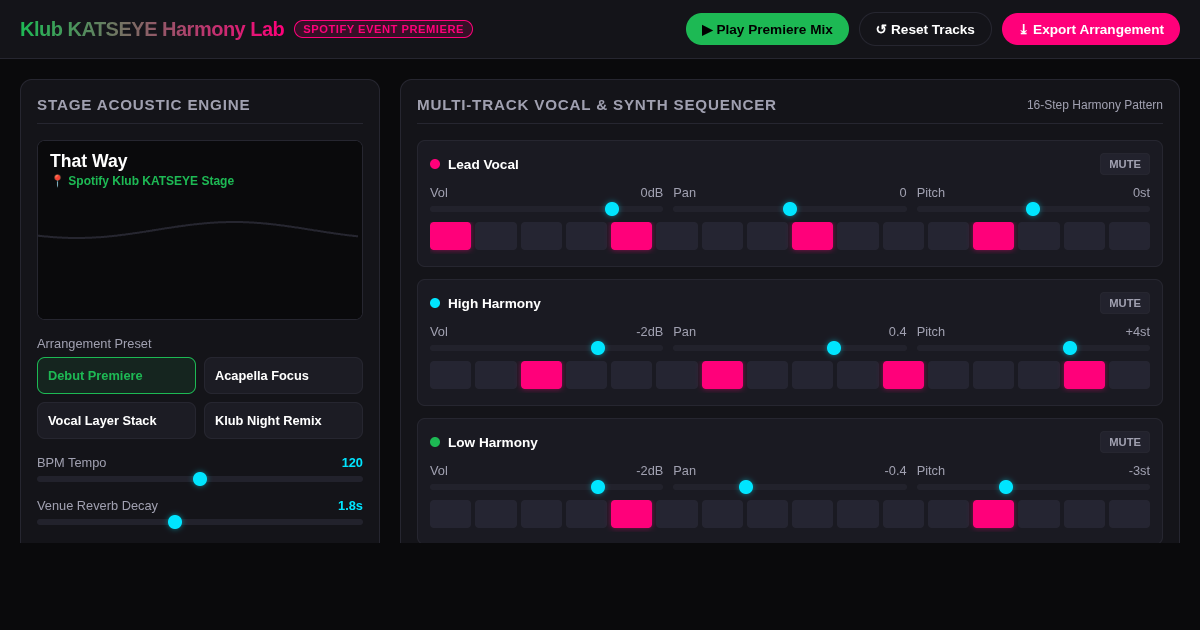Turn off Lead Vocal step 13
This screenshot has height=630, width=1200.
(993, 236)
